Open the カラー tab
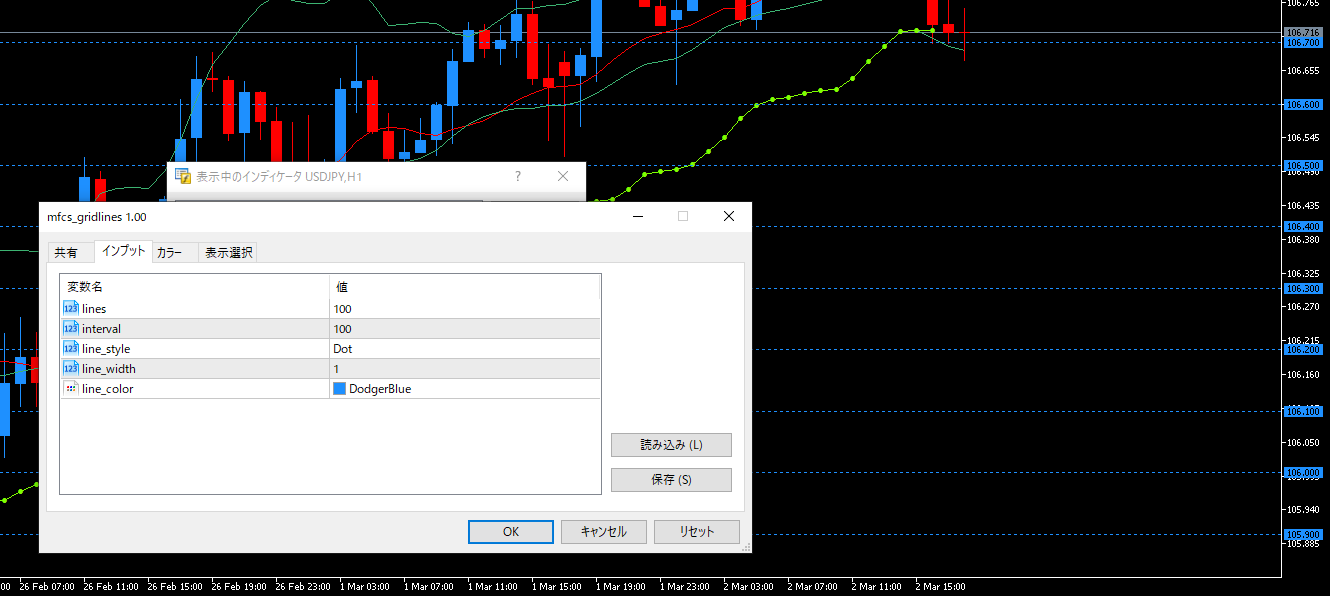Screen dimensions: 1330x596 (x=170, y=253)
